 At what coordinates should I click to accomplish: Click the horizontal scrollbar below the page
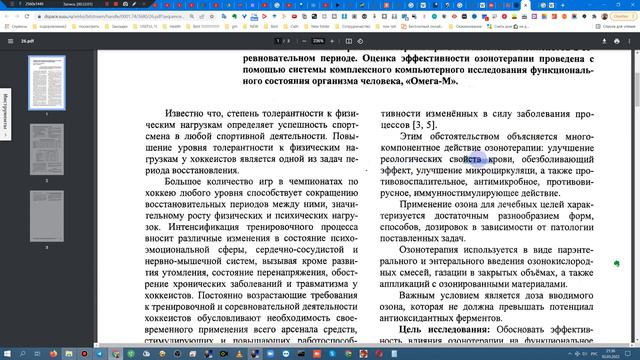[363, 345]
